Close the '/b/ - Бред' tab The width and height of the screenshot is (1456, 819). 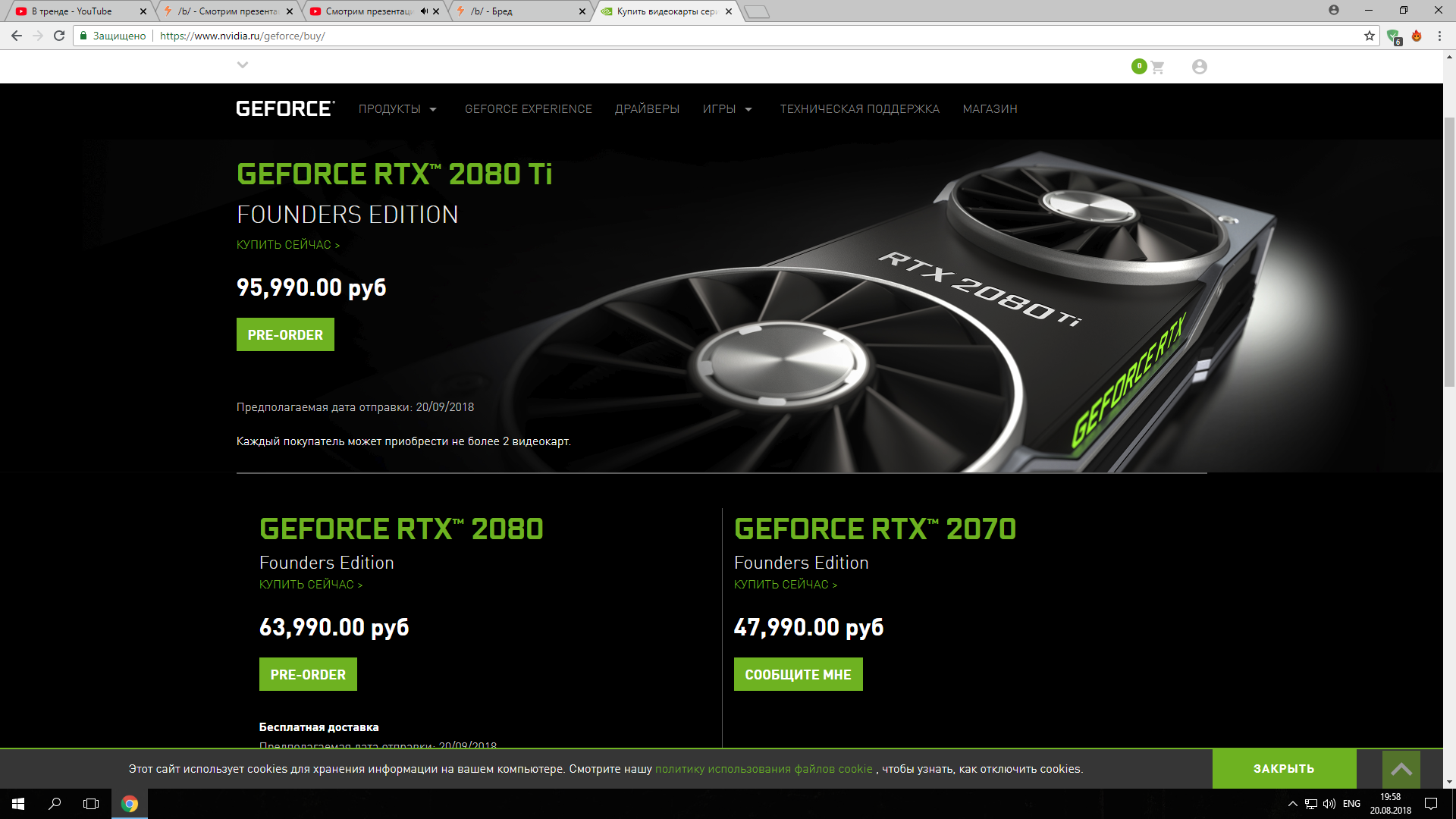click(582, 11)
